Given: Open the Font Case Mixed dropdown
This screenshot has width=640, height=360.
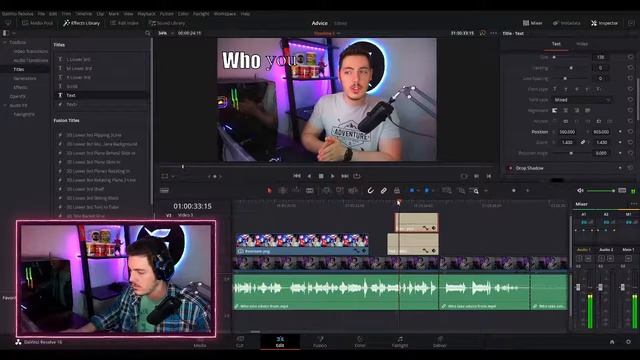Looking at the screenshot, I should [x=582, y=100].
